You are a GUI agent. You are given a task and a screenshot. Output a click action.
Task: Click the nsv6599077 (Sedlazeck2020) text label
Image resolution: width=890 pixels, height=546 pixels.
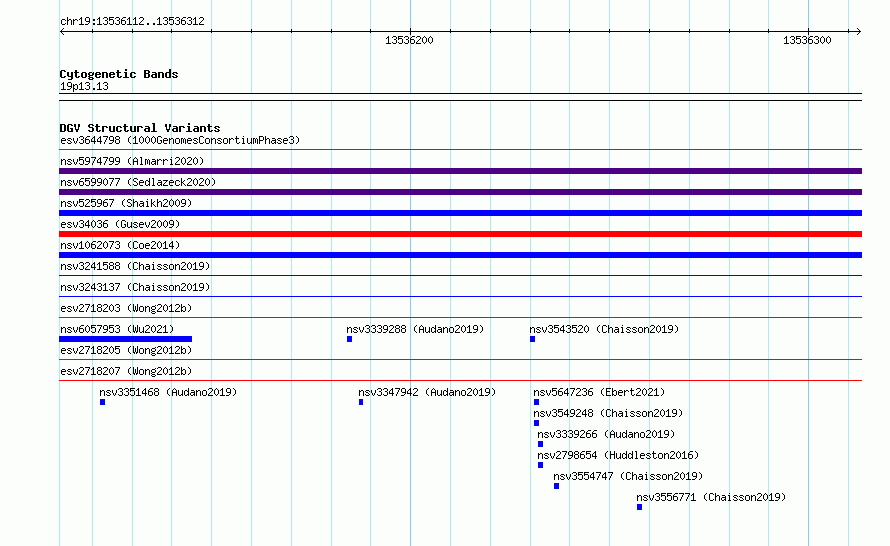tap(138, 182)
